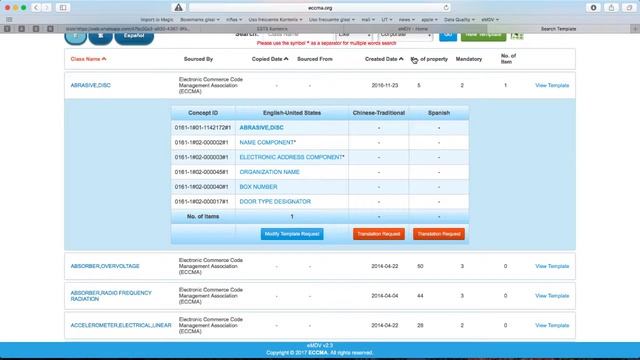The image size is (640, 360).
Task: Click the Concept ID column header
Action: tap(203, 113)
